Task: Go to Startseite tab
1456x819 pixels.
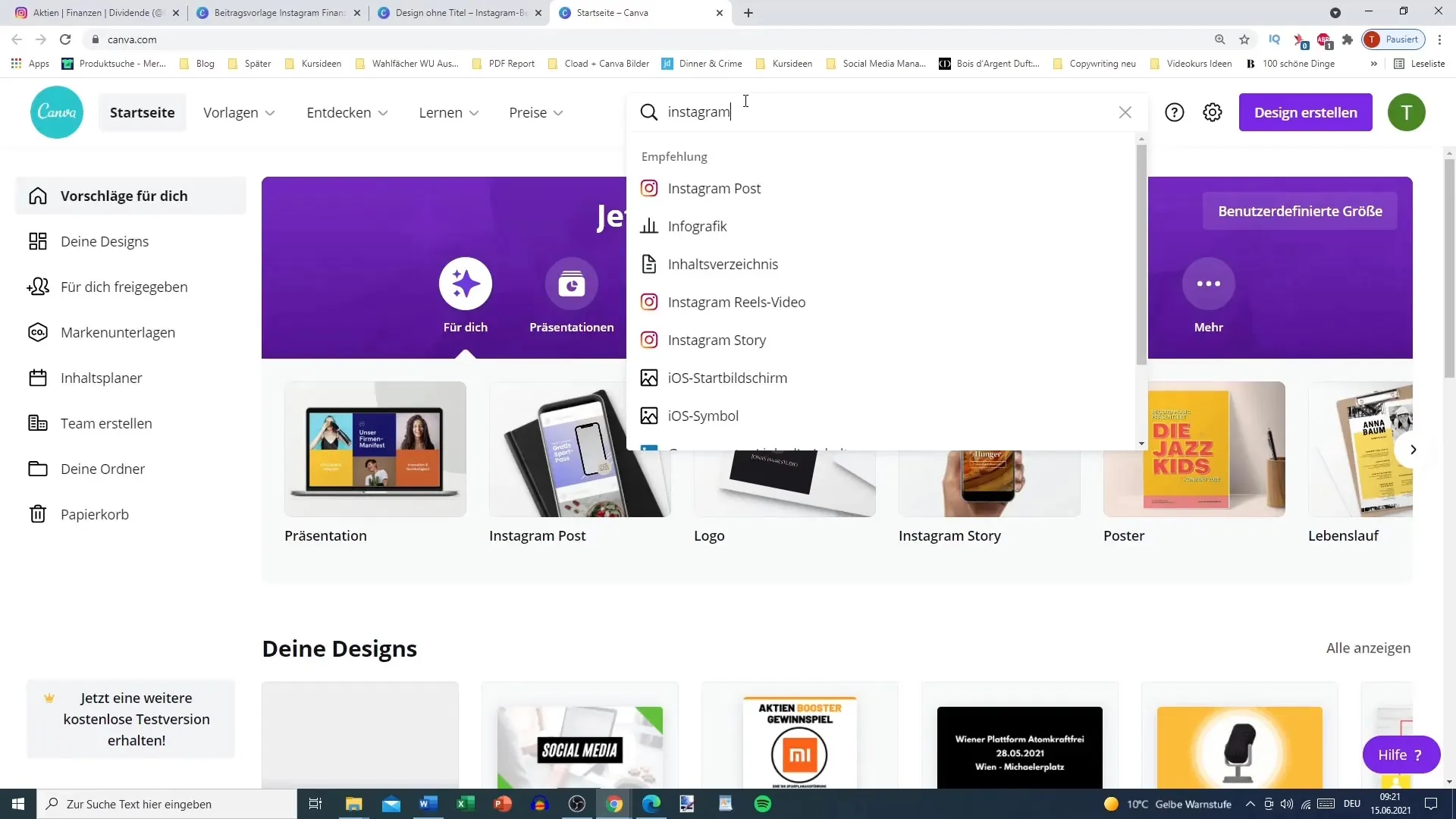Action: pos(143,112)
